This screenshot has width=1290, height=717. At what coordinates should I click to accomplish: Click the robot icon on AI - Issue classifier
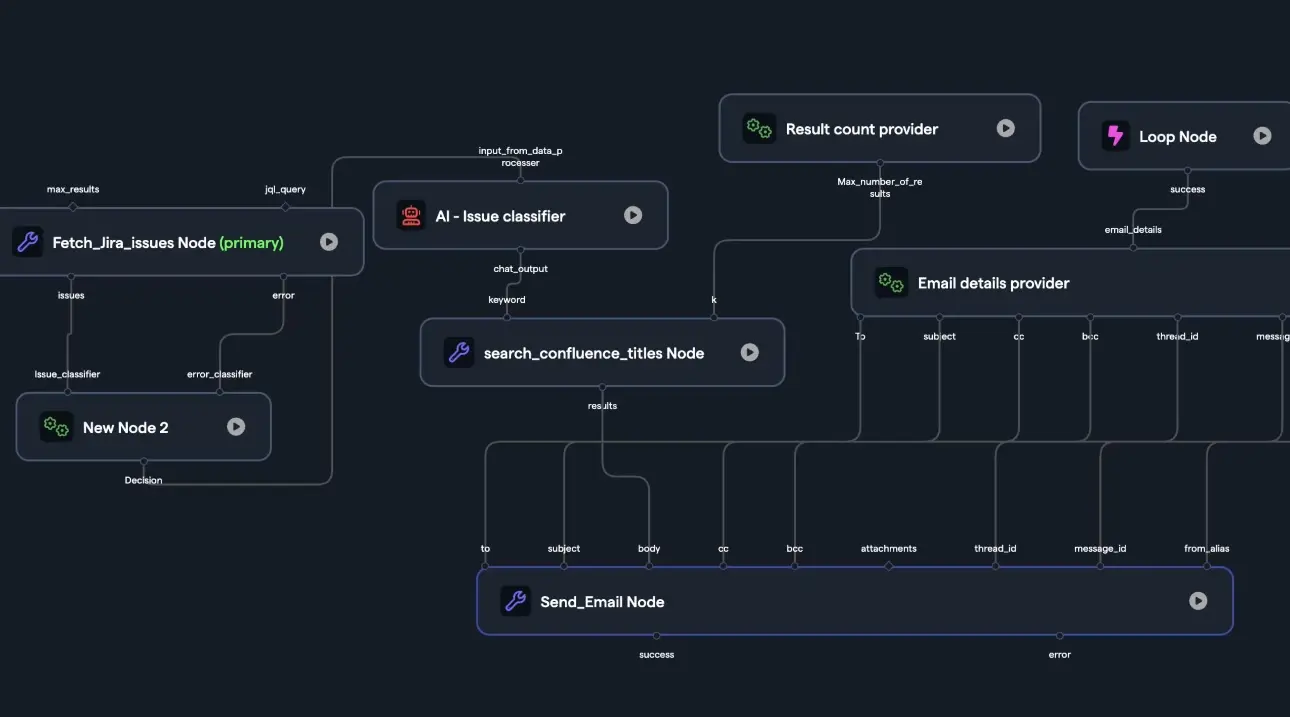411,215
